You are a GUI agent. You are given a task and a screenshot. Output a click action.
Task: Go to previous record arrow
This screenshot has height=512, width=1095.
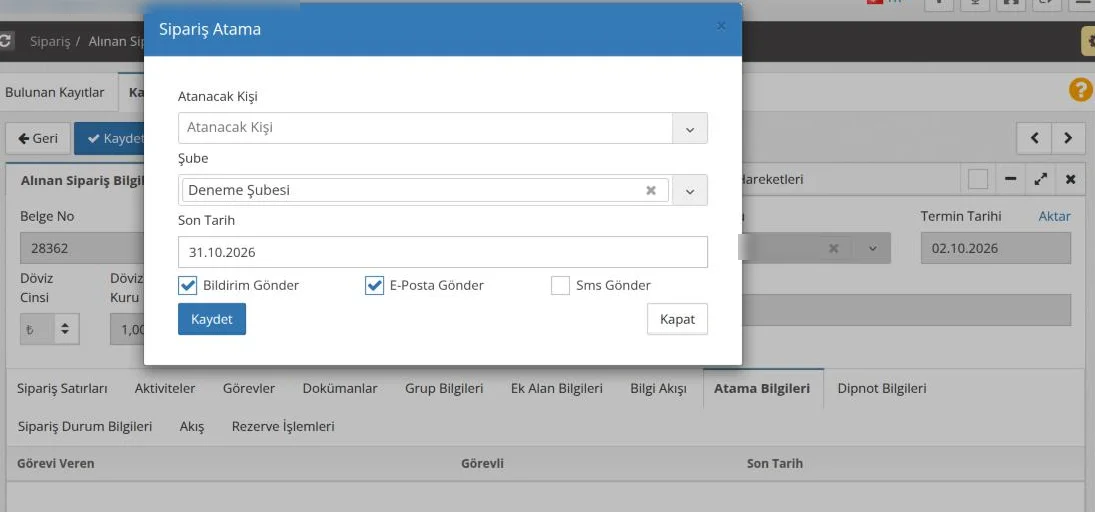[1035, 138]
